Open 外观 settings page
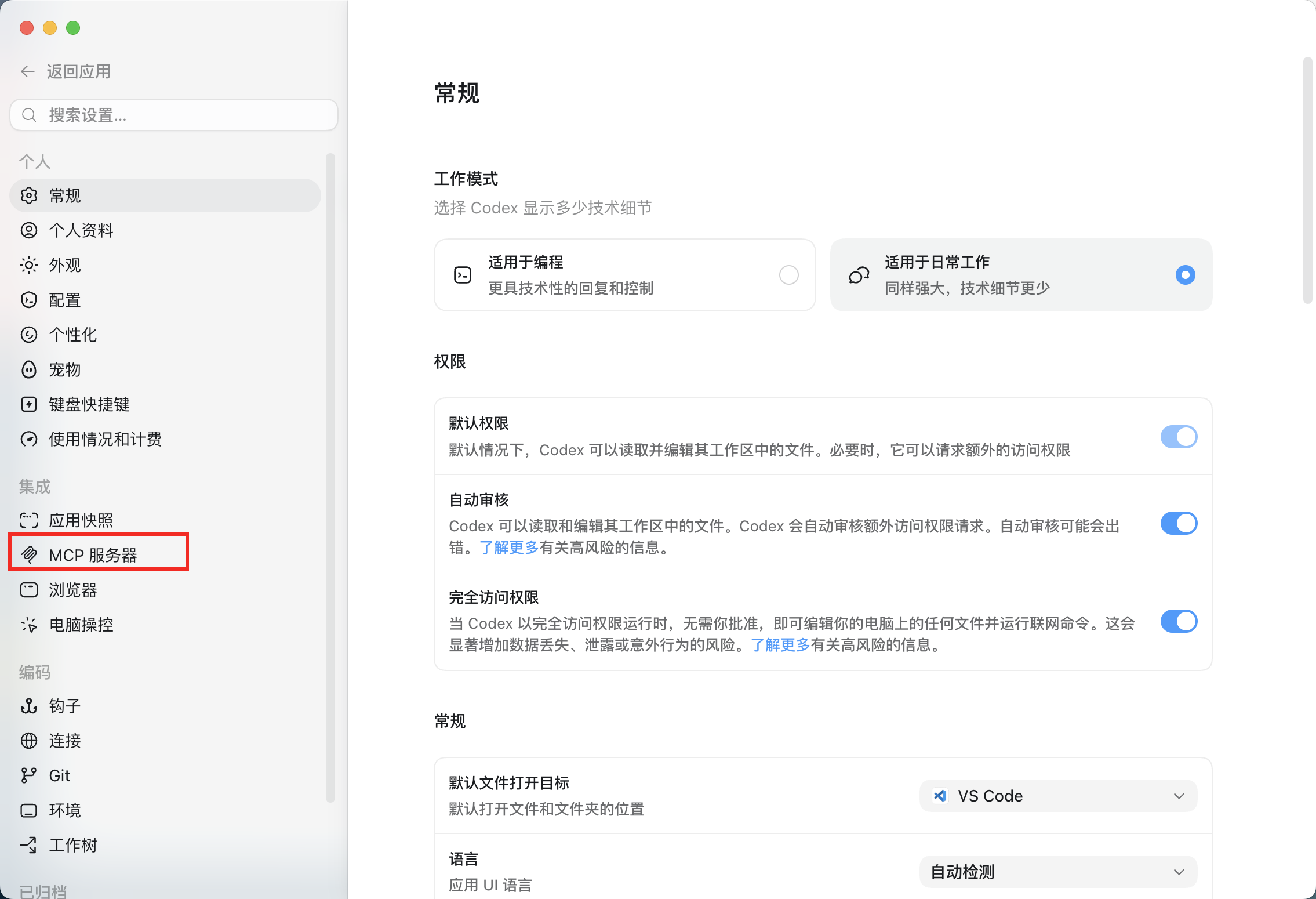Viewport: 1316px width, 899px height. (165, 265)
